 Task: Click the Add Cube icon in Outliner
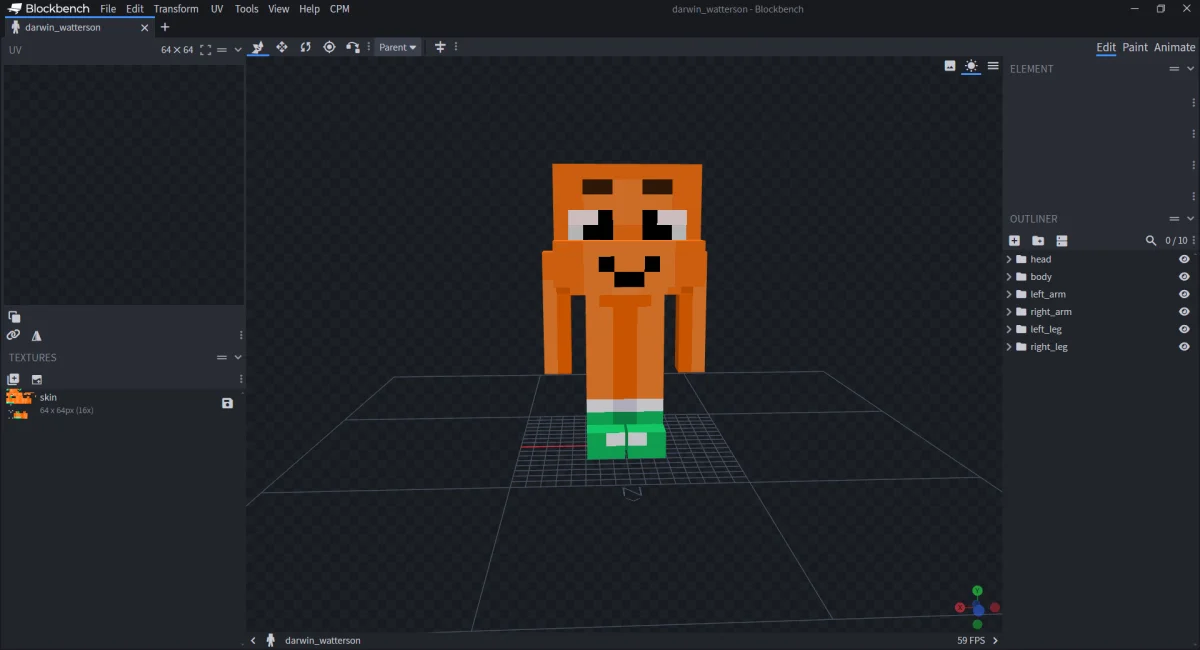pos(1014,241)
